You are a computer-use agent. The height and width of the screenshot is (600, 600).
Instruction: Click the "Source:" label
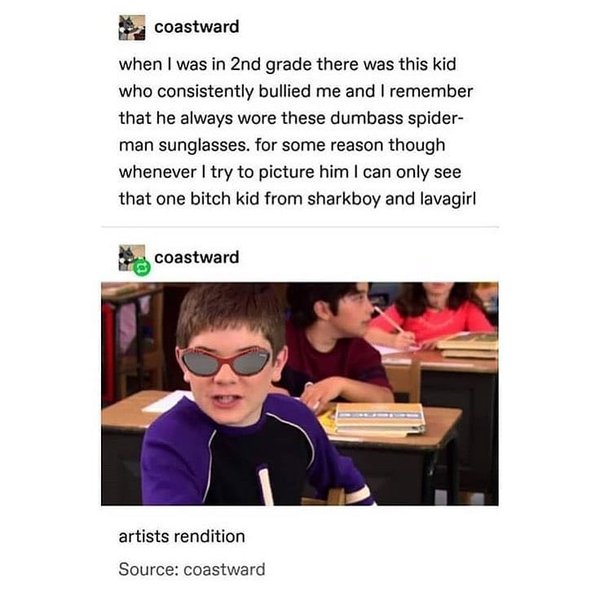148,569
